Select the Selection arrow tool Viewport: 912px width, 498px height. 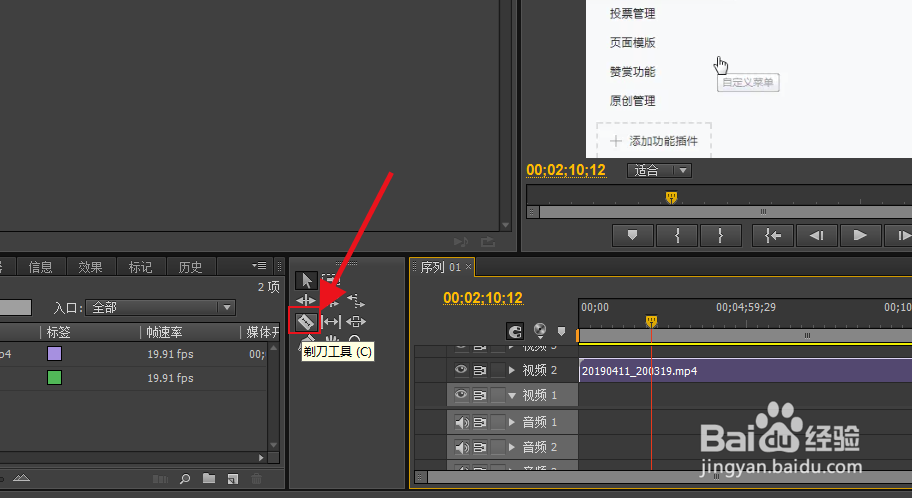(306, 280)
